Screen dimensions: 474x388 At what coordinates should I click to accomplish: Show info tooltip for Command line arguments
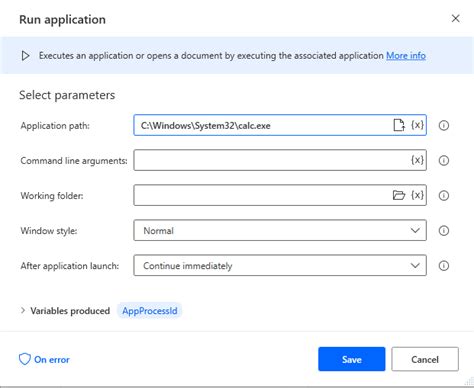tap(444, 161)
